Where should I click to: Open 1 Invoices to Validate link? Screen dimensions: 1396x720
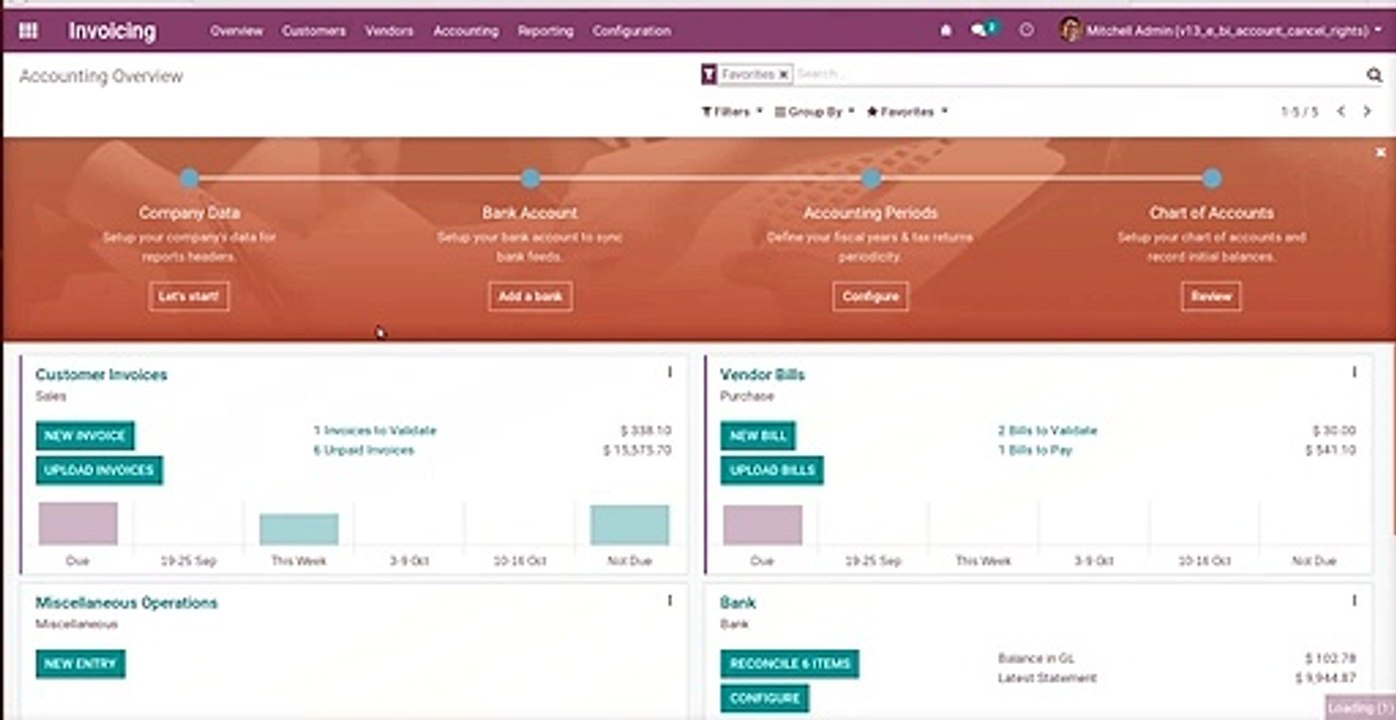click(375, 430)
